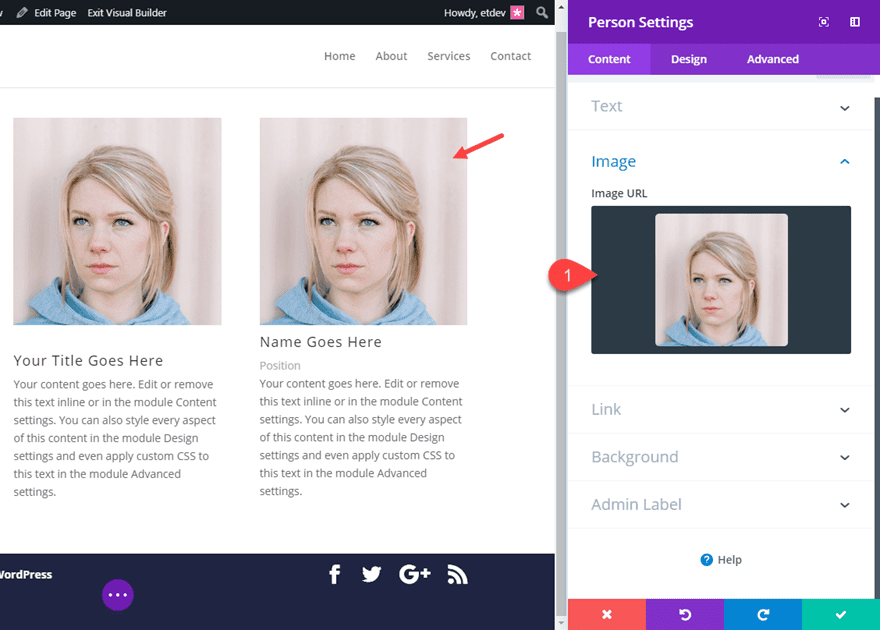Discard changes using the red X icon
Image resolution: width=880 pixels, height=630 pixels.
[x=606, y=614]
